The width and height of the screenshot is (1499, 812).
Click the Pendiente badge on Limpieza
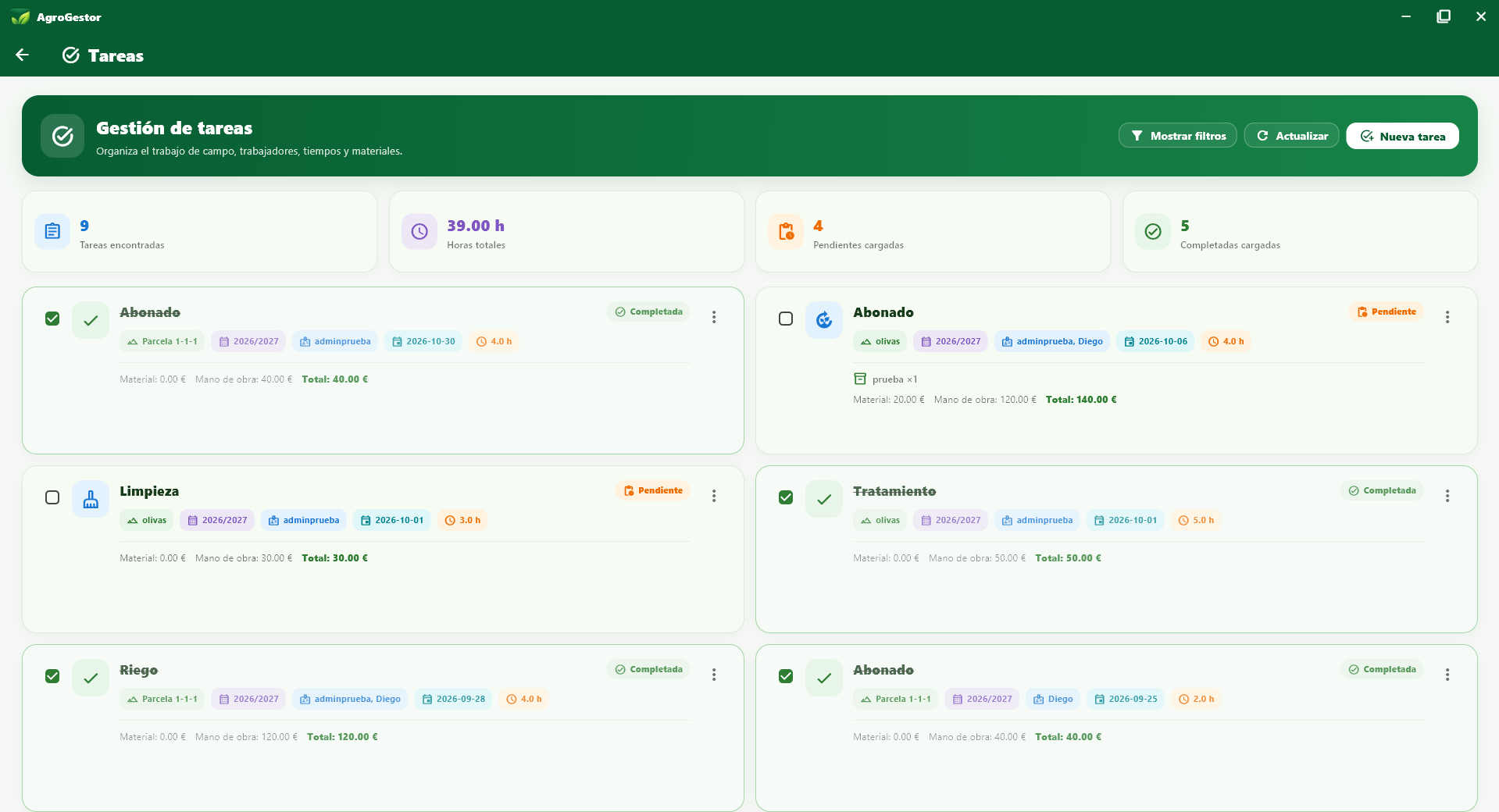pos(653,490)
